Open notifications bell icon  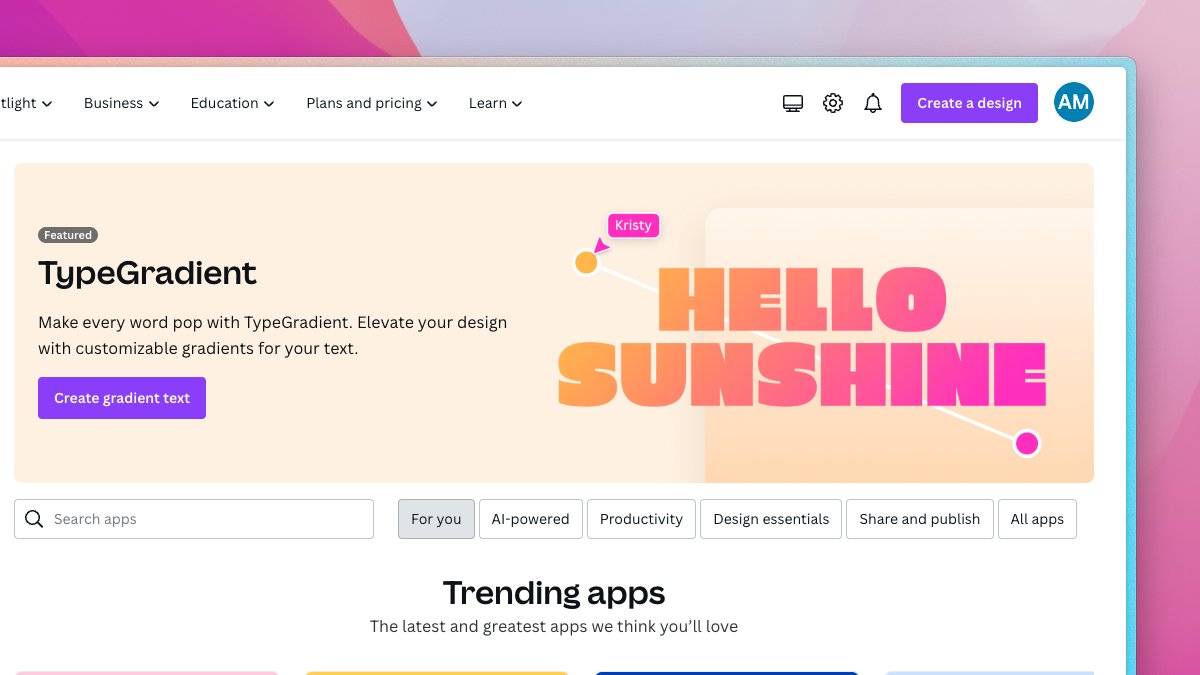tap(873, 103)
